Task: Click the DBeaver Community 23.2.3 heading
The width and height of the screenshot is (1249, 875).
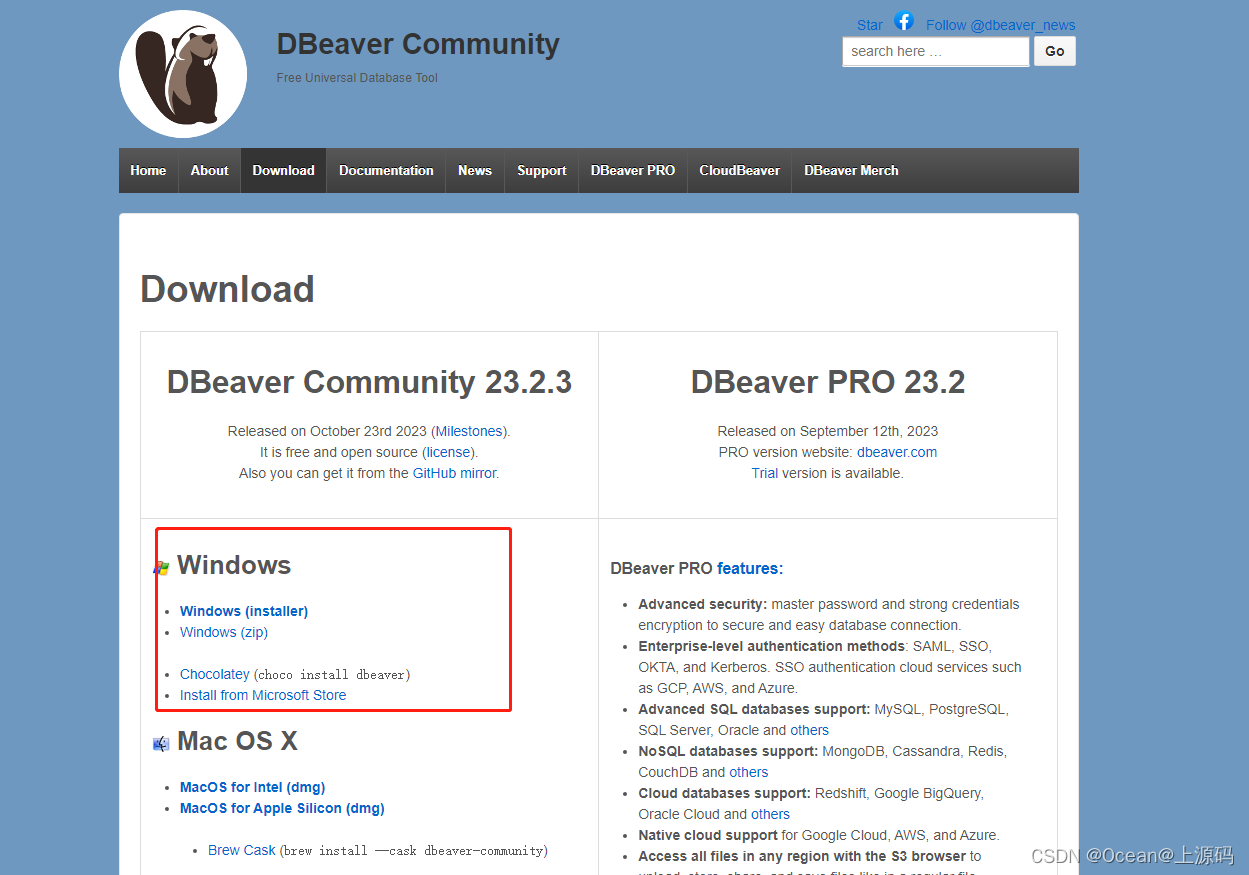Action: 369,382
